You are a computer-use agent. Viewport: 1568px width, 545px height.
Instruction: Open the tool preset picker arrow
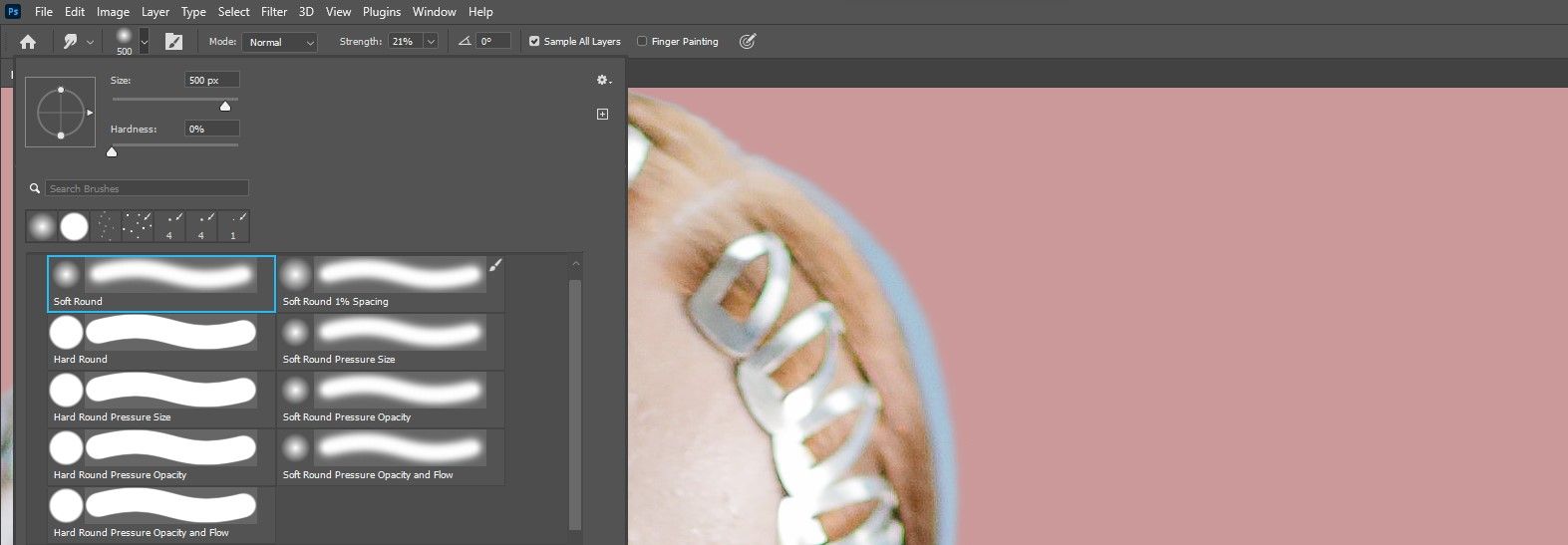(91, 42)
